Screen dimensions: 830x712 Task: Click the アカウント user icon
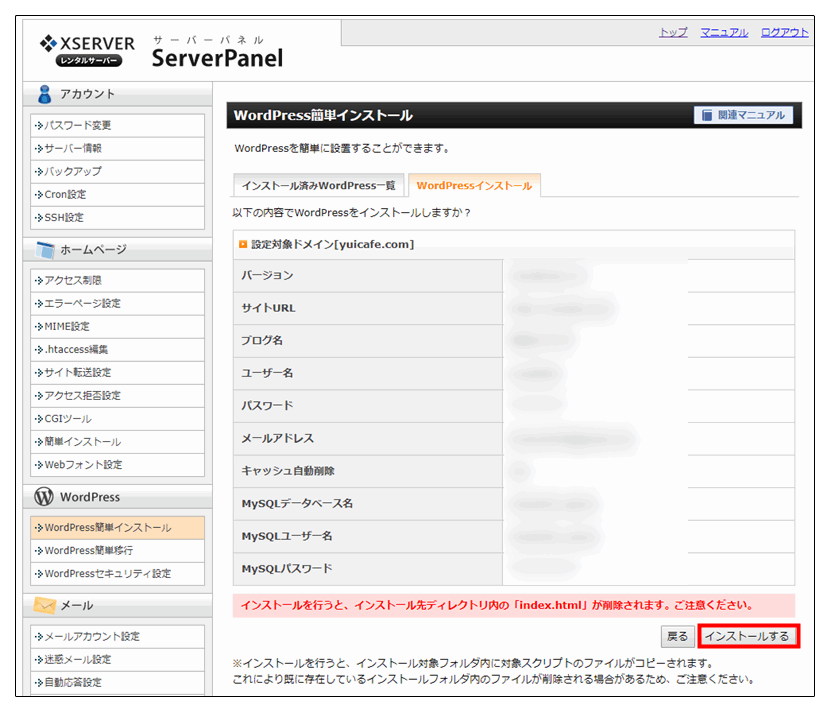tap(44, 94)
